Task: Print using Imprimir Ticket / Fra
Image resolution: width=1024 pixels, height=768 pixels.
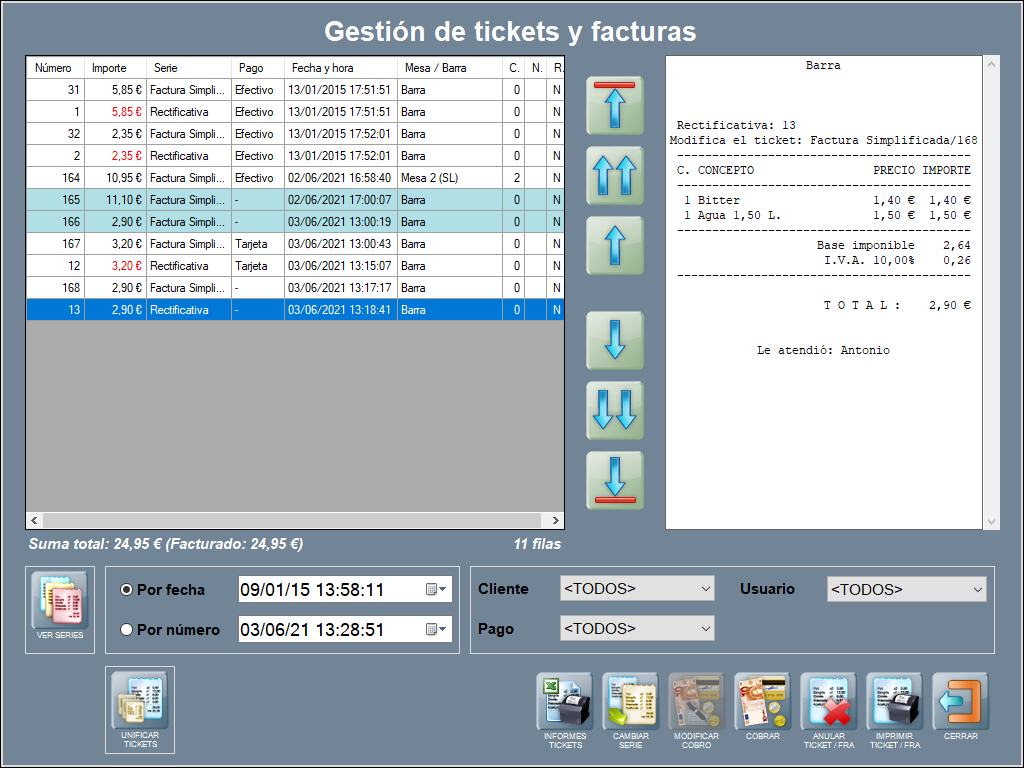Action: [x=894, y=704]
